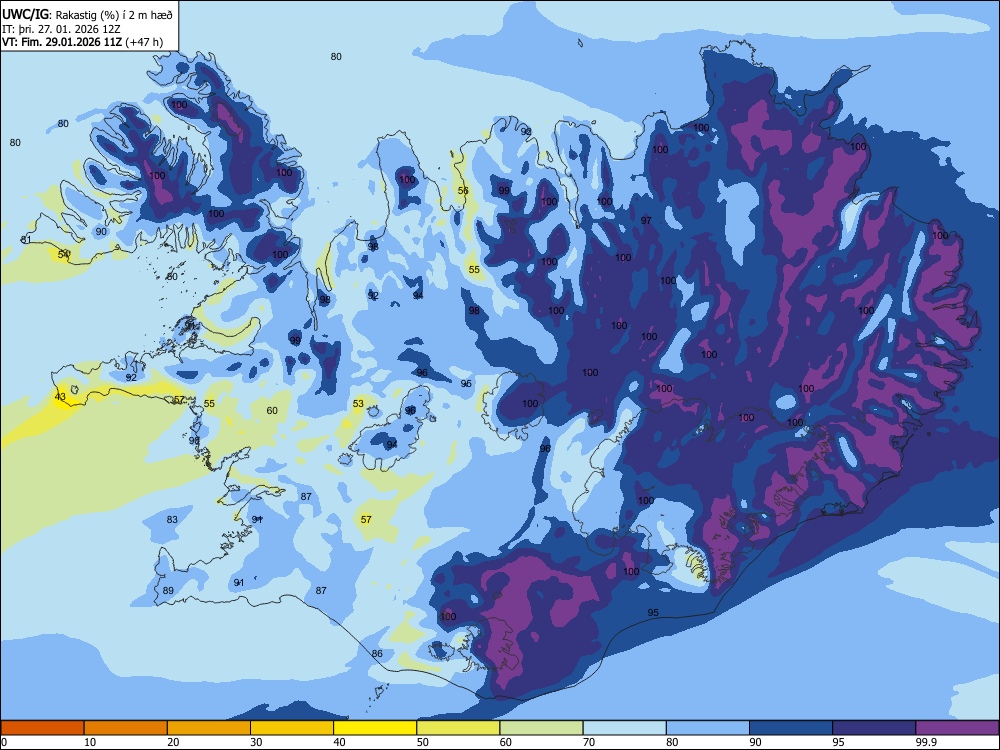Click the title 'Rakastig (%) í 2 m hæð'
Viewport: 1000px width, 750px height.
coord(114,15)
